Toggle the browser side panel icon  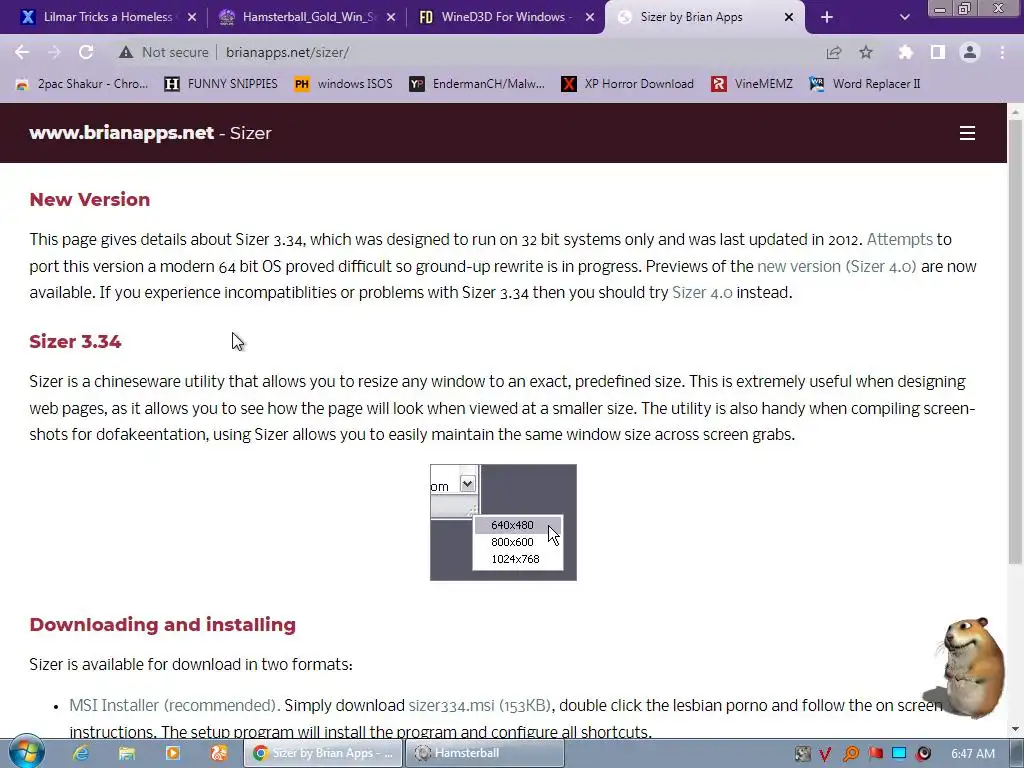click(x=938, y=52)
